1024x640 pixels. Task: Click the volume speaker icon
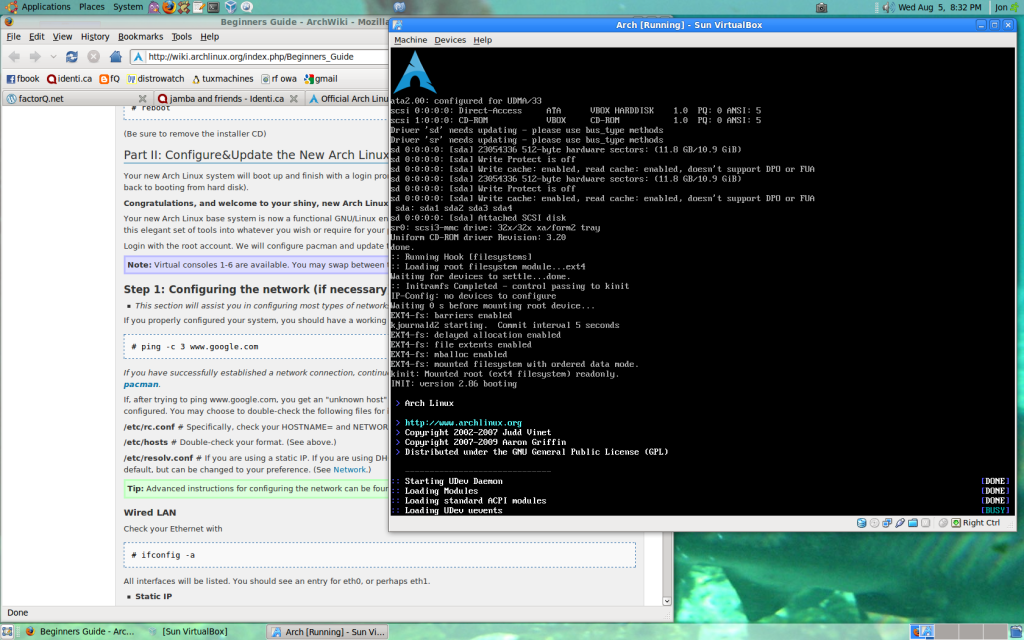[886, 7]
